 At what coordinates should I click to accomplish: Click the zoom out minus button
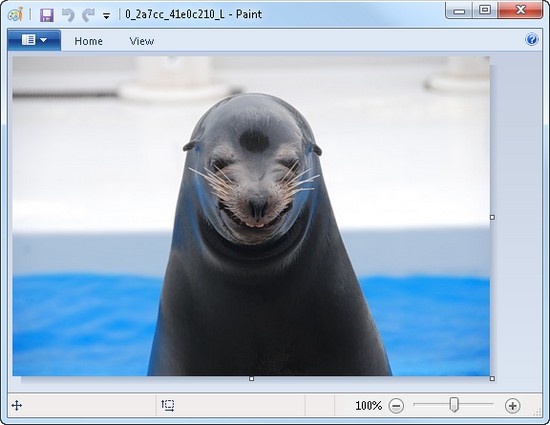pyautogui.click(x=396, y=406)
